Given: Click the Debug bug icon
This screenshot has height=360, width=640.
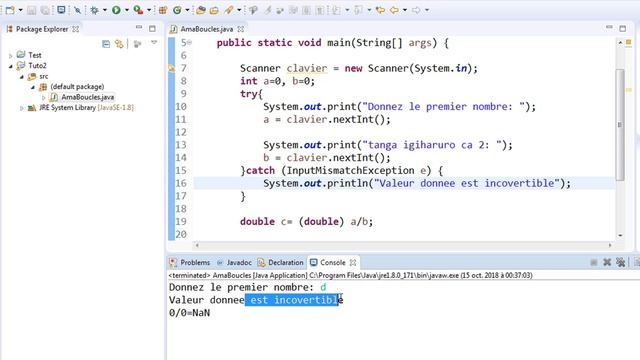Looking at the screenshot, I should pos(94,10).
